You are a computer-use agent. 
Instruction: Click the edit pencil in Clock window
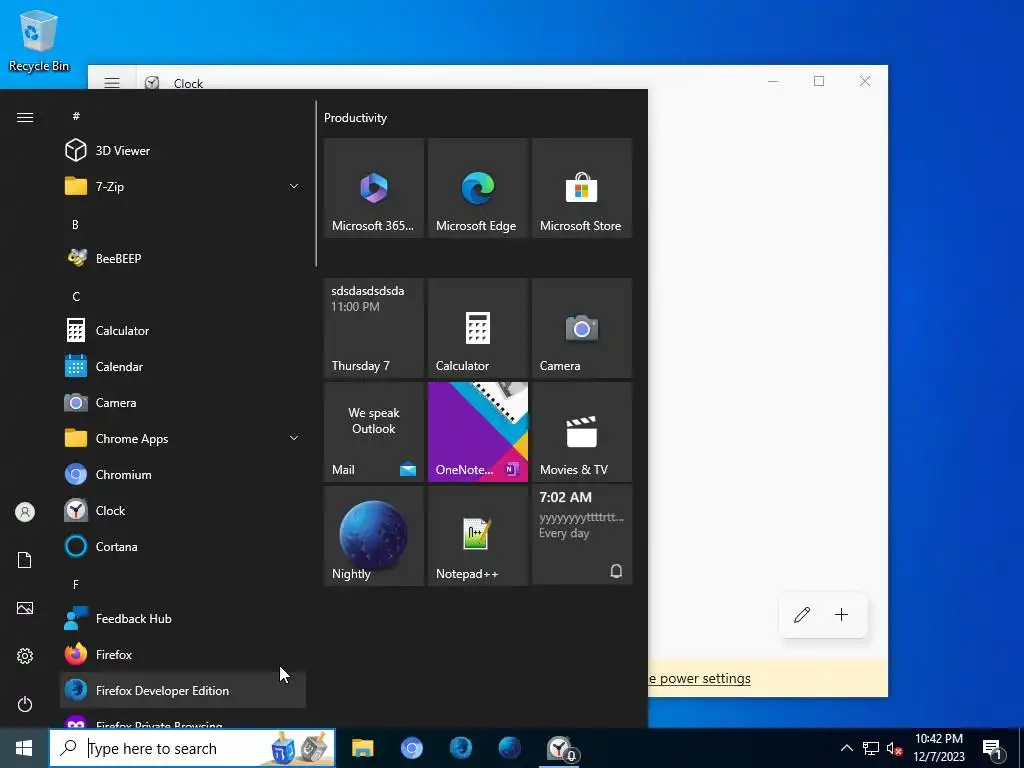click(802, 615)
